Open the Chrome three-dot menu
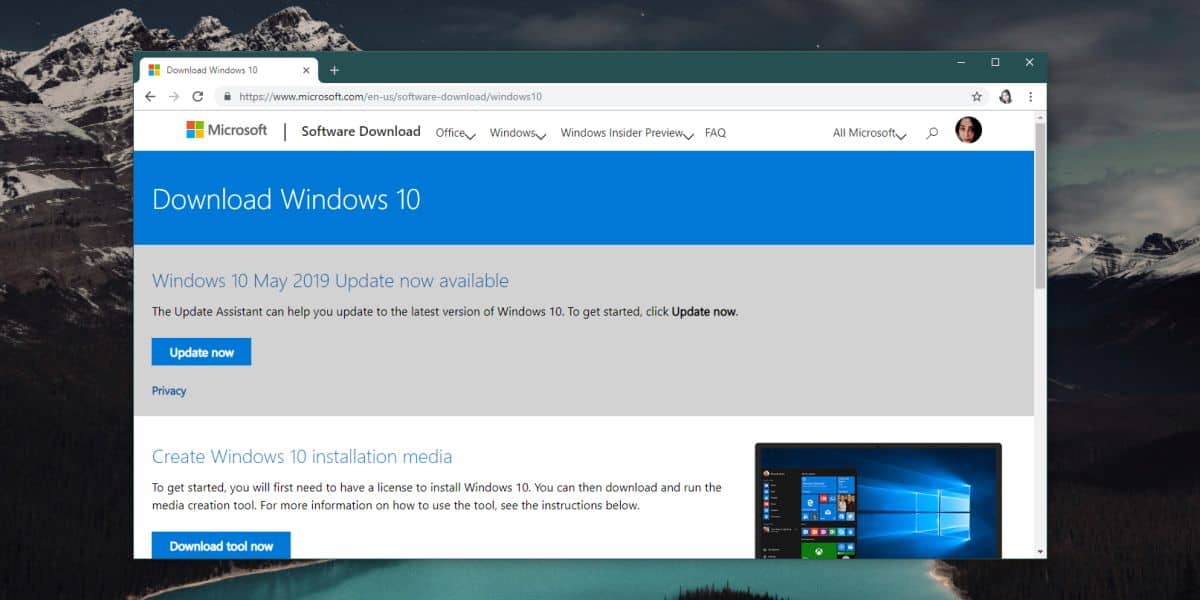The width and height of the screenshot is (1200, 600). click(1031, 96)
